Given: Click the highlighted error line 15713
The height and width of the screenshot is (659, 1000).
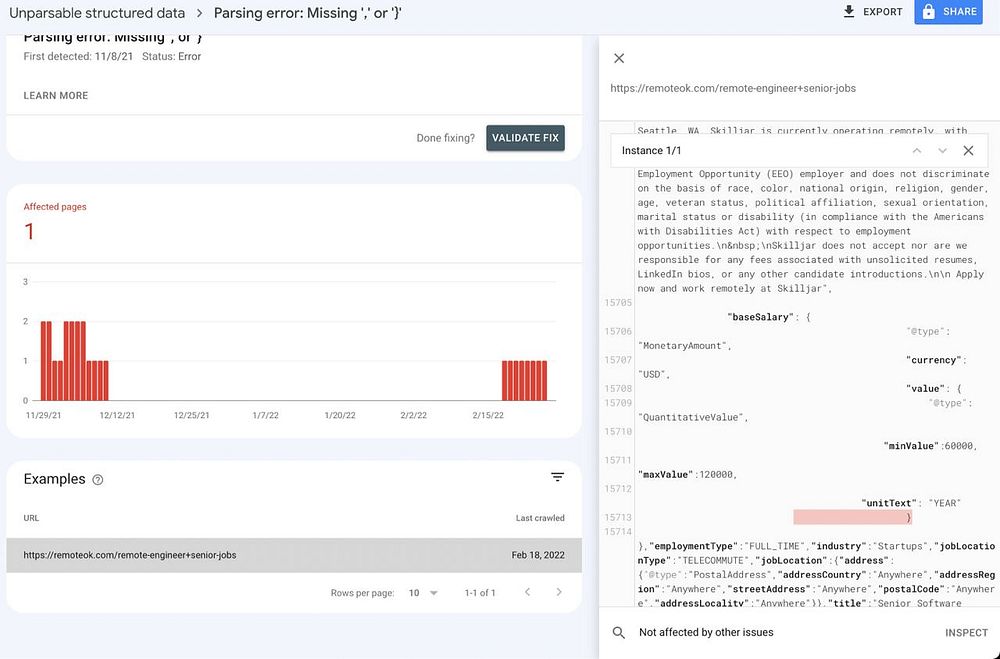Looking at the screenshot, I should coord(852,517).
